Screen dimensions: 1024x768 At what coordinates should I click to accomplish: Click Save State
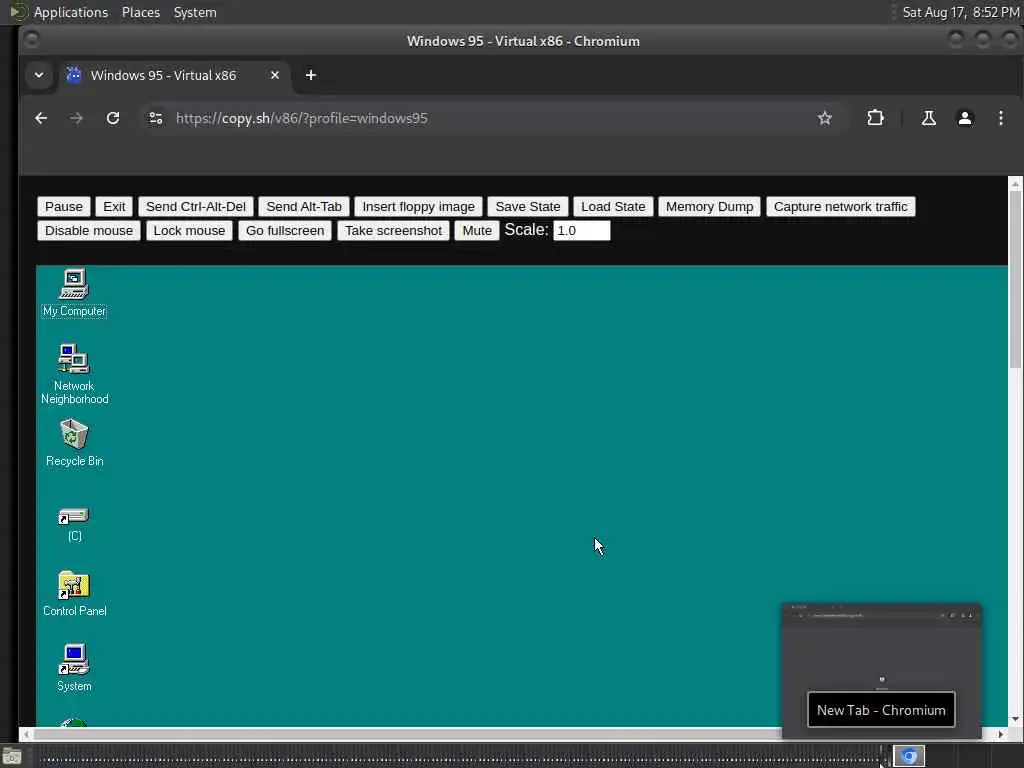coord(528,206)
